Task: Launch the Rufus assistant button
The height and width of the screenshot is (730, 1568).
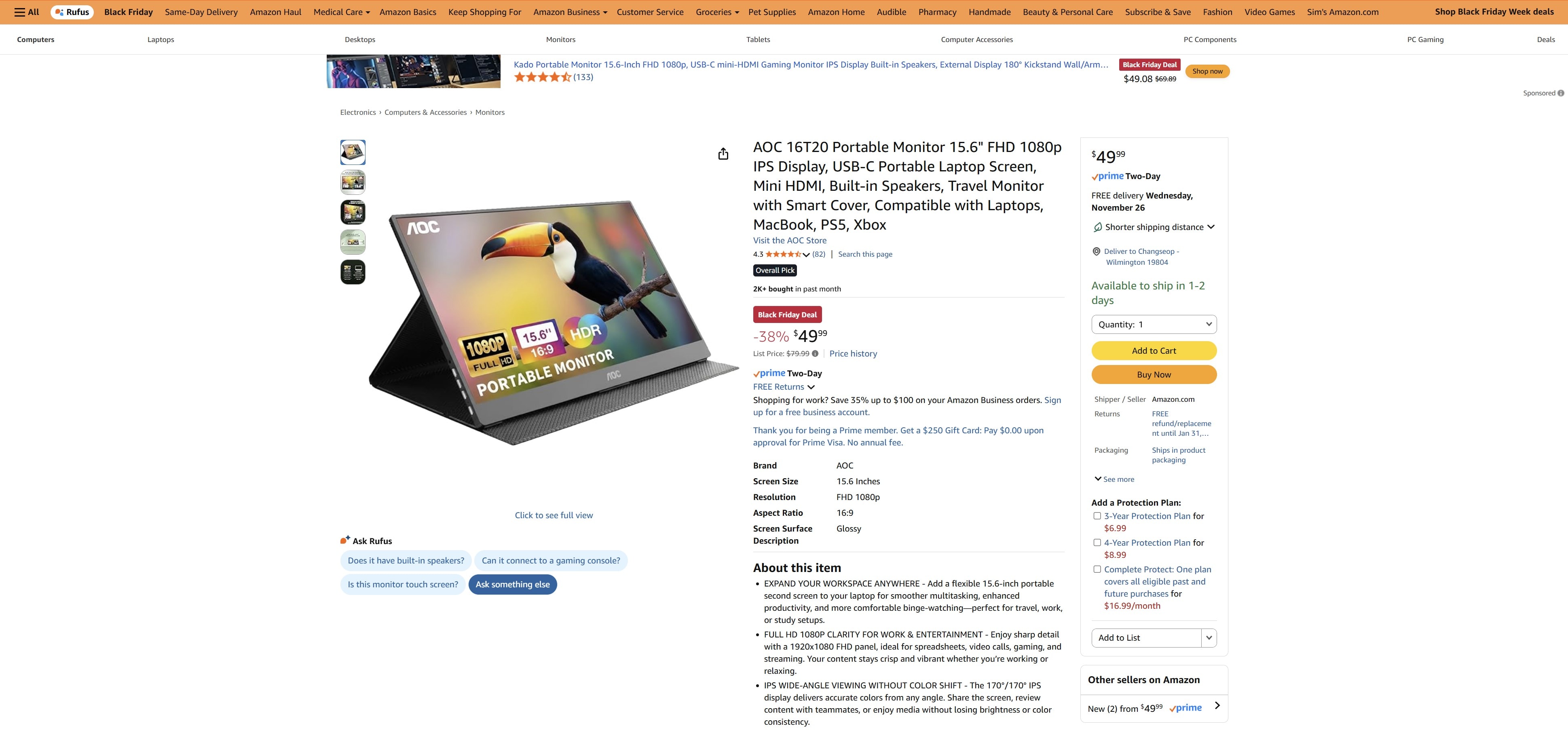Action: (72, 12)
